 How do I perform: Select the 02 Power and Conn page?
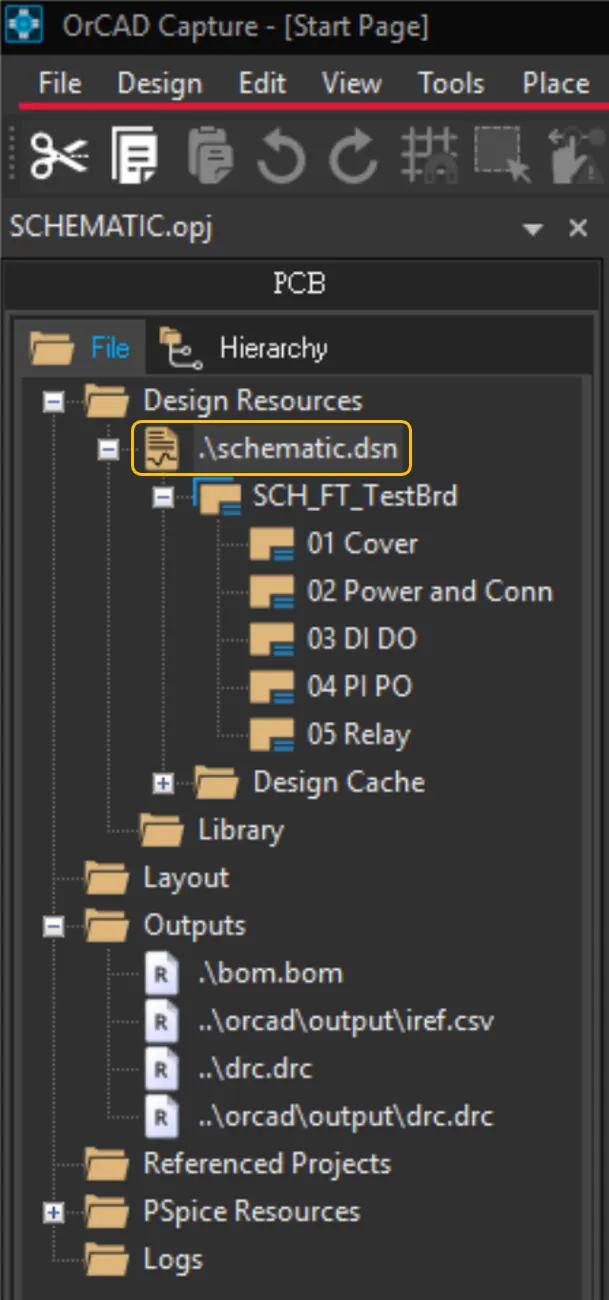(430, 591)
